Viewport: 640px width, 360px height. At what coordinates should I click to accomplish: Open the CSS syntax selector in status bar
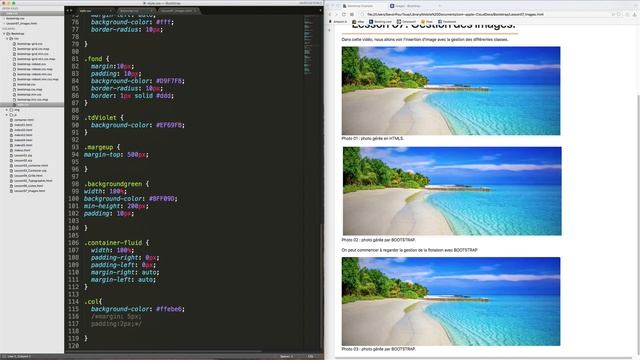tap(311, 356)
